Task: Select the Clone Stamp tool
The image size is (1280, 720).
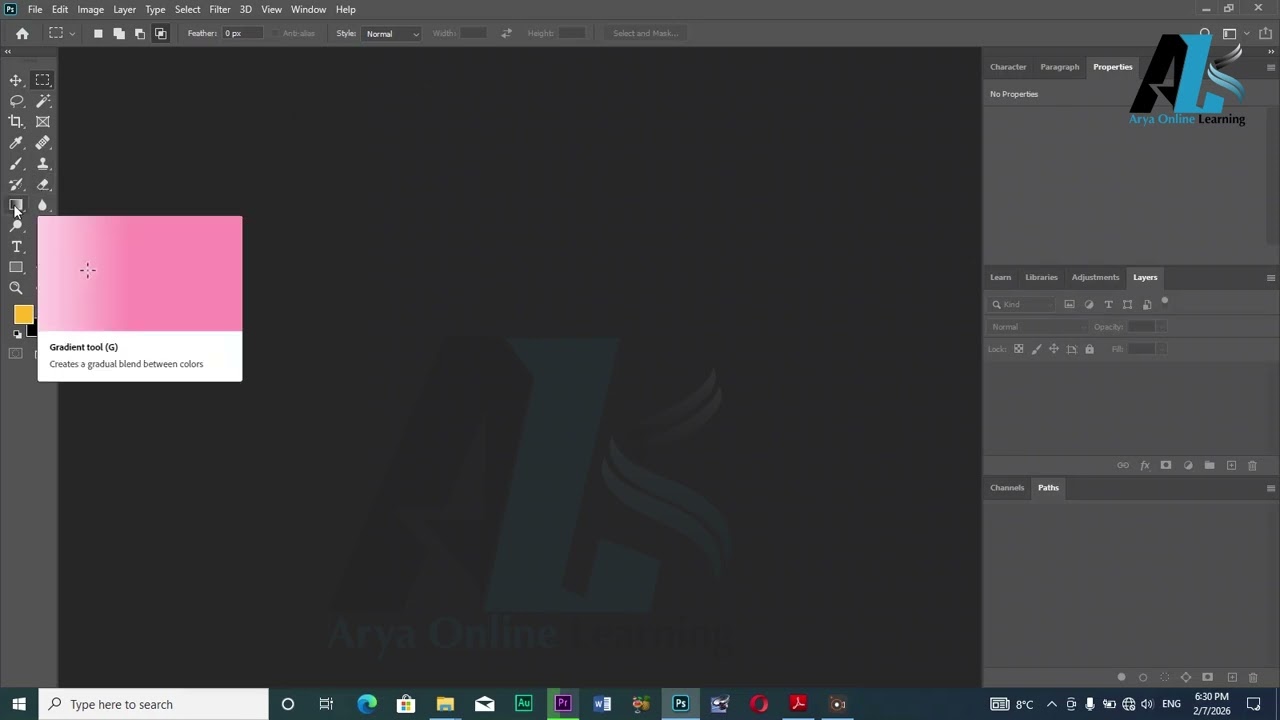Action: [x=43, y=164]
